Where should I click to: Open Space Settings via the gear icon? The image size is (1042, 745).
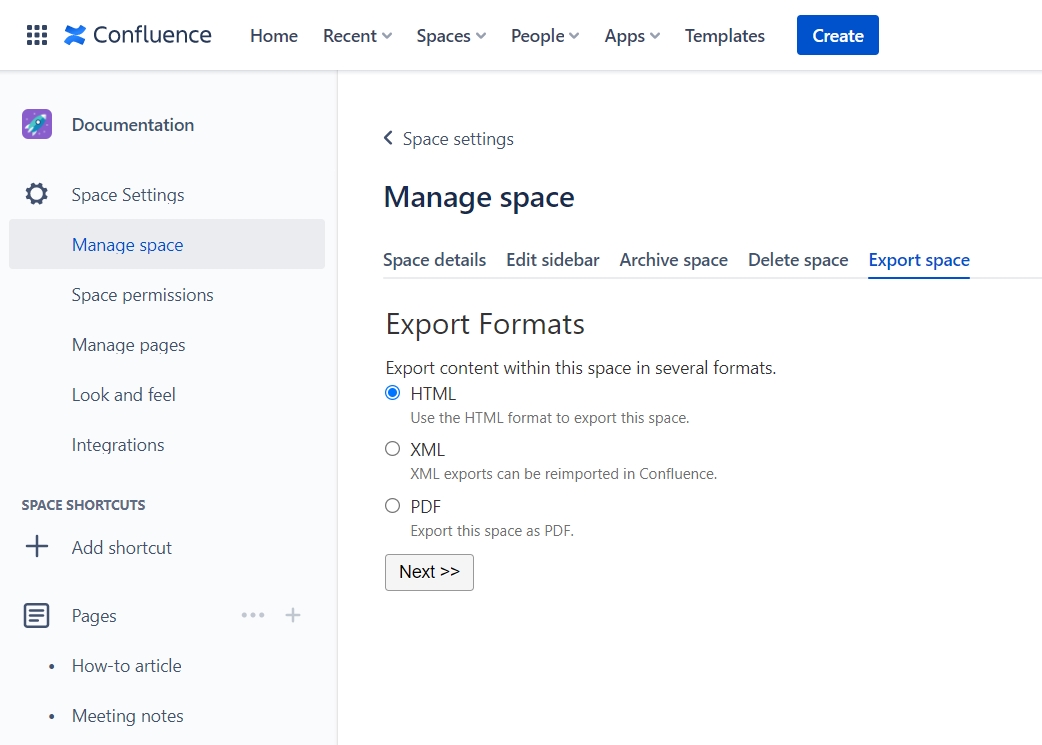pos(37,194)
